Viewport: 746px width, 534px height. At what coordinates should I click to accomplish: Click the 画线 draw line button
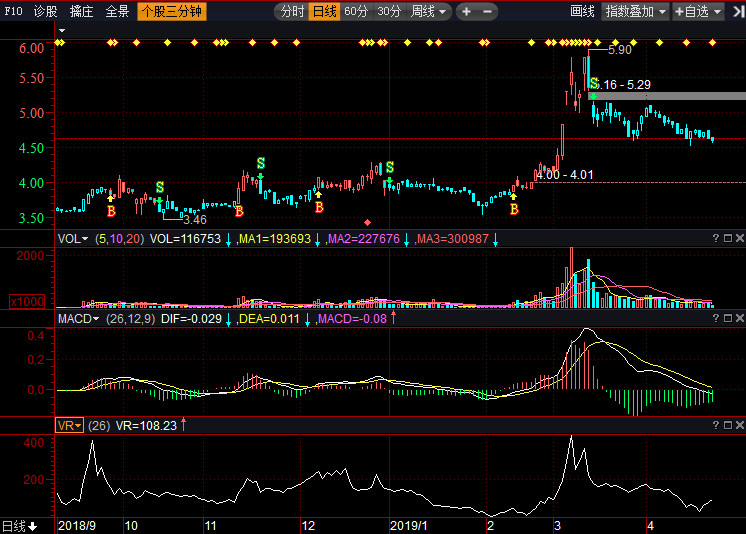coord(582,12)
